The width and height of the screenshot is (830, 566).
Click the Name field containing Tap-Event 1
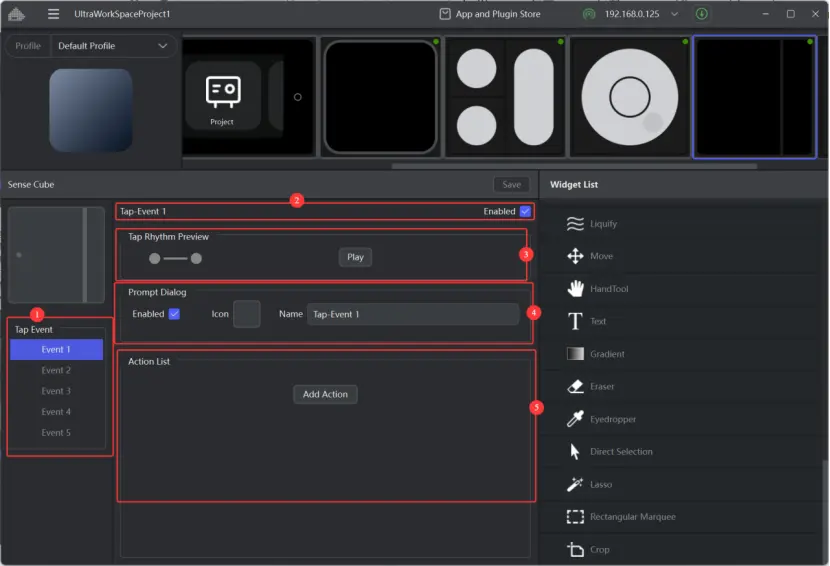pos(413,314)
